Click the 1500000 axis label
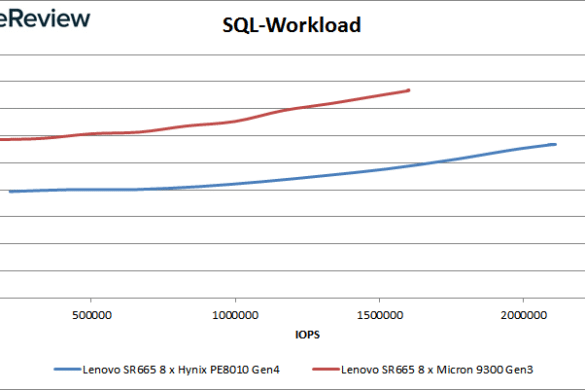This screenshot has height=390, width=585. coord(380,315)
